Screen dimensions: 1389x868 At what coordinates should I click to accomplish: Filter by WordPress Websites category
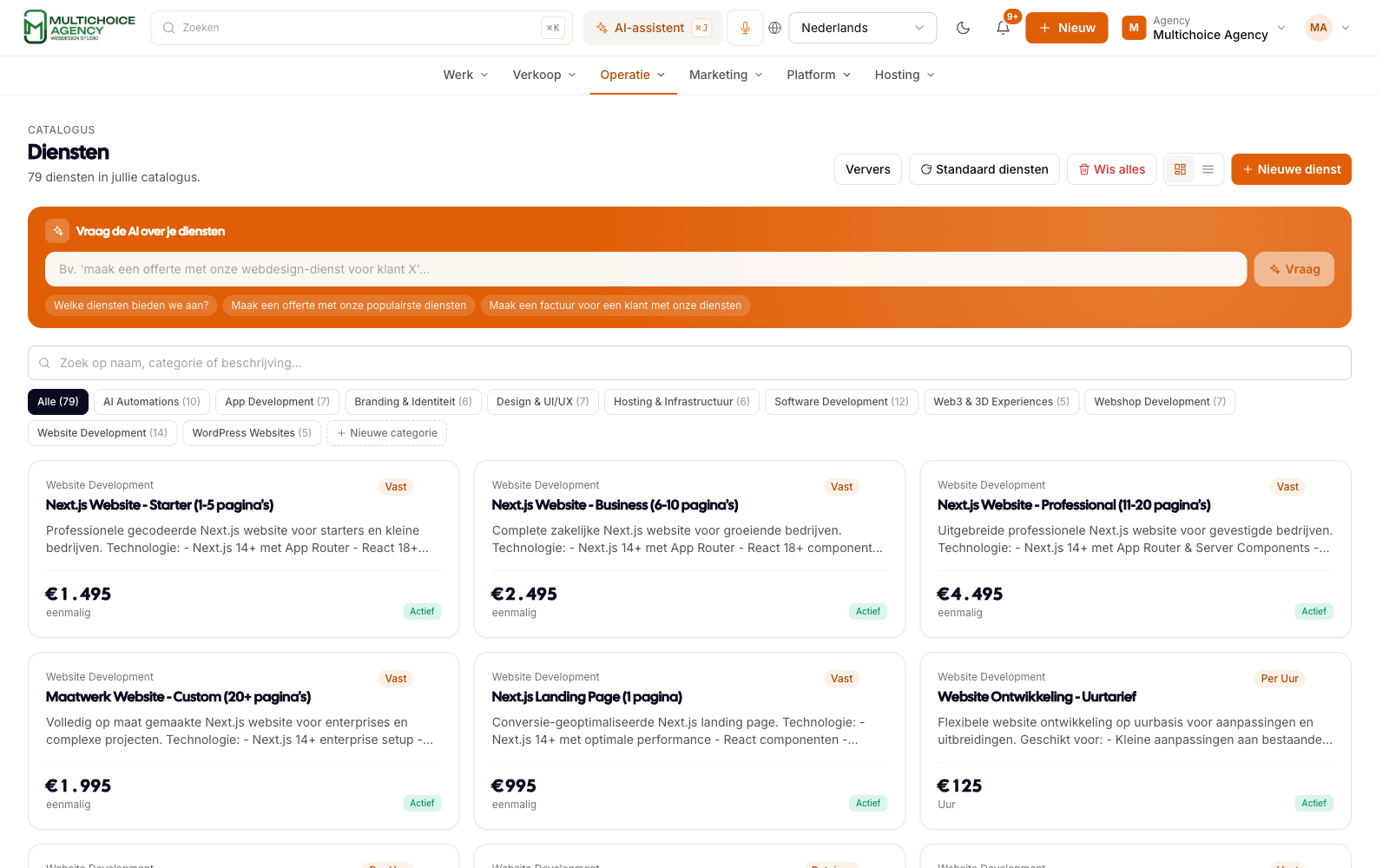(252, 433)
